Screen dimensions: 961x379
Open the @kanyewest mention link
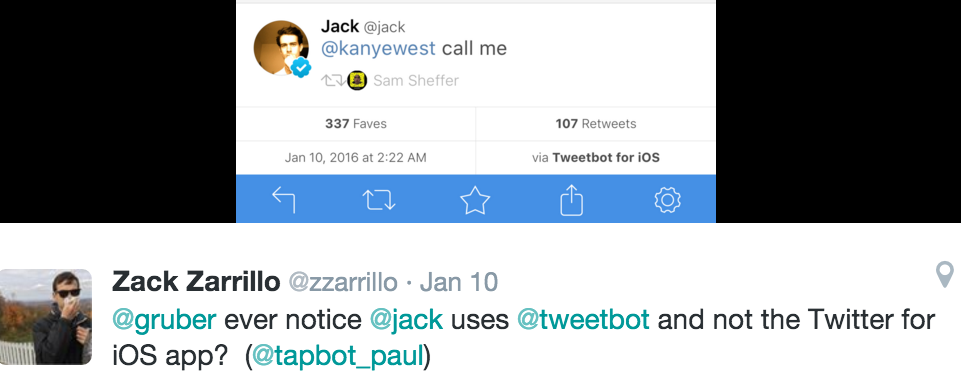378,48
